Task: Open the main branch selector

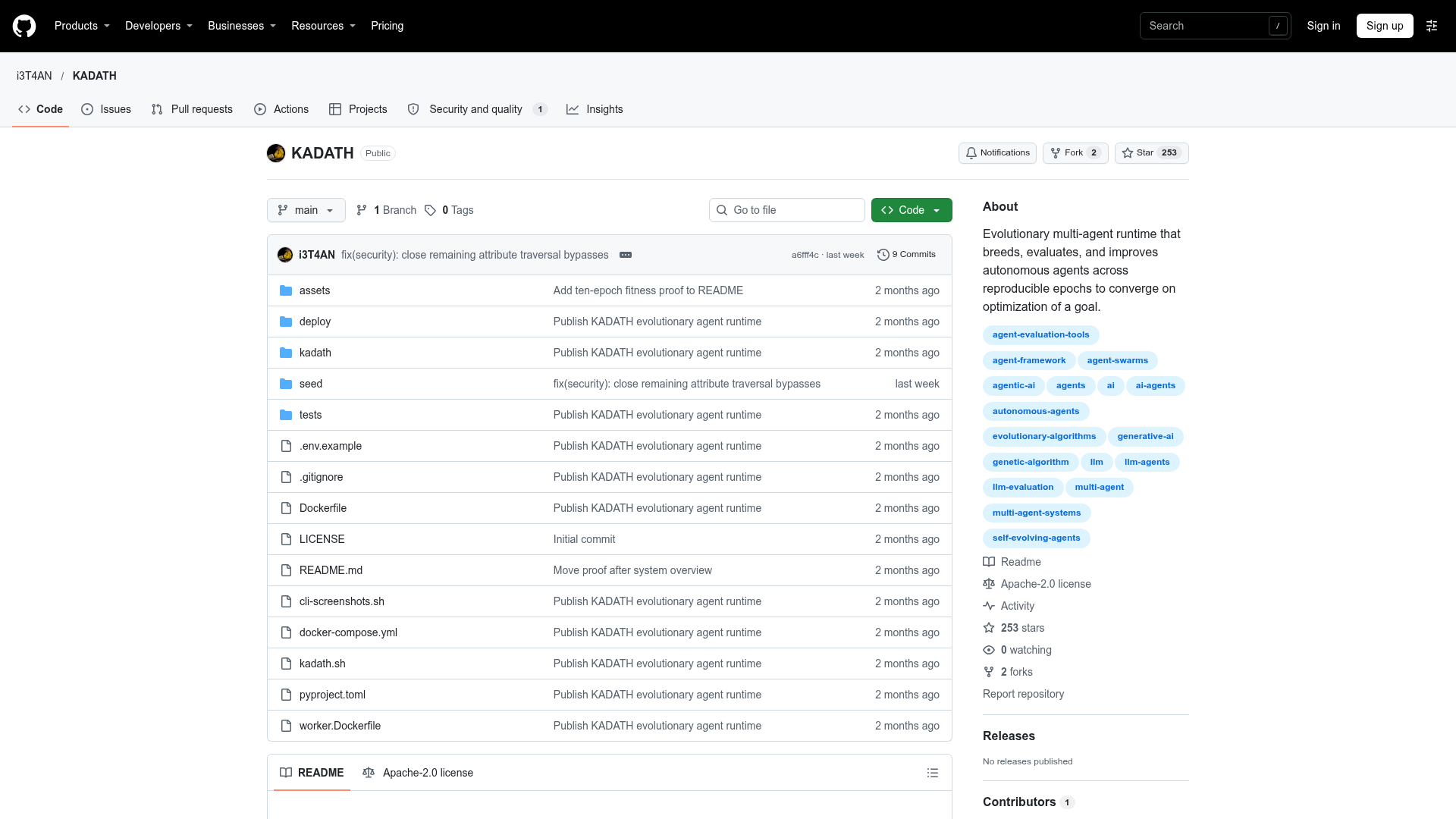Action: [x=306, y=210]
